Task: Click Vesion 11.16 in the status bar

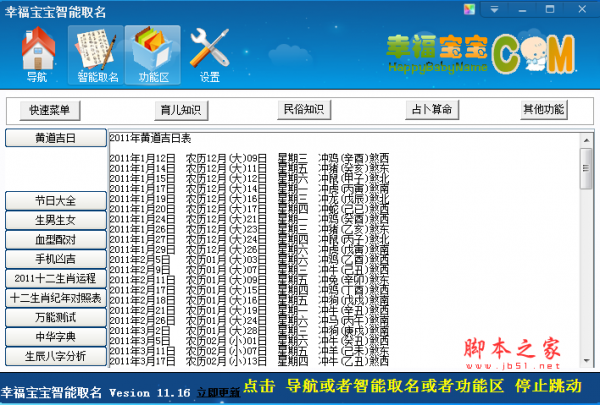Action: click(150, 393)
